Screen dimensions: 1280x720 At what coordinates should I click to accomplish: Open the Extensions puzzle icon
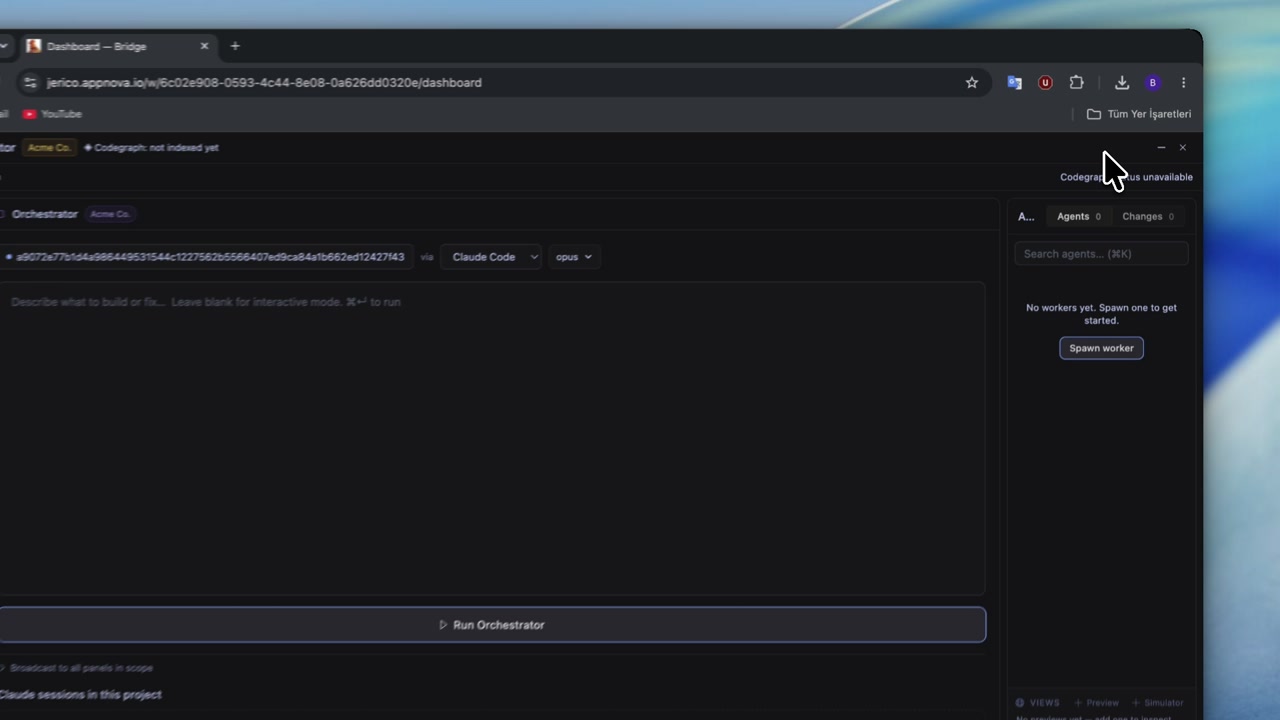click(x=1076, y=83)
